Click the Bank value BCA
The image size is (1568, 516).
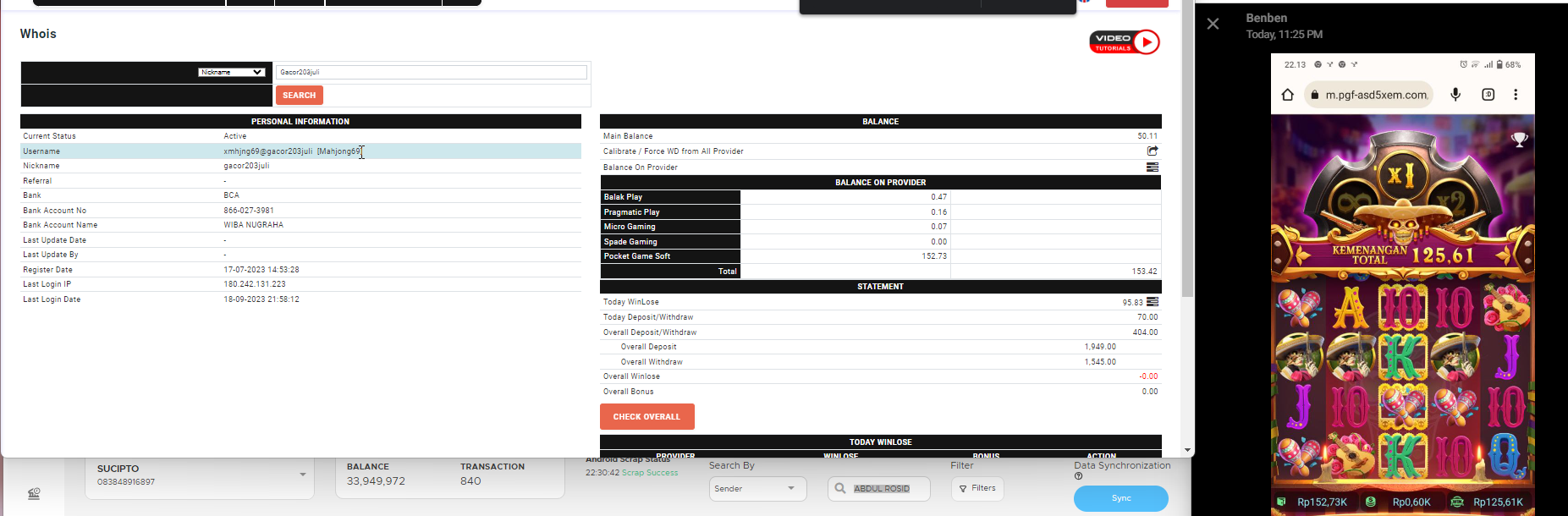[x=231, y=195]
